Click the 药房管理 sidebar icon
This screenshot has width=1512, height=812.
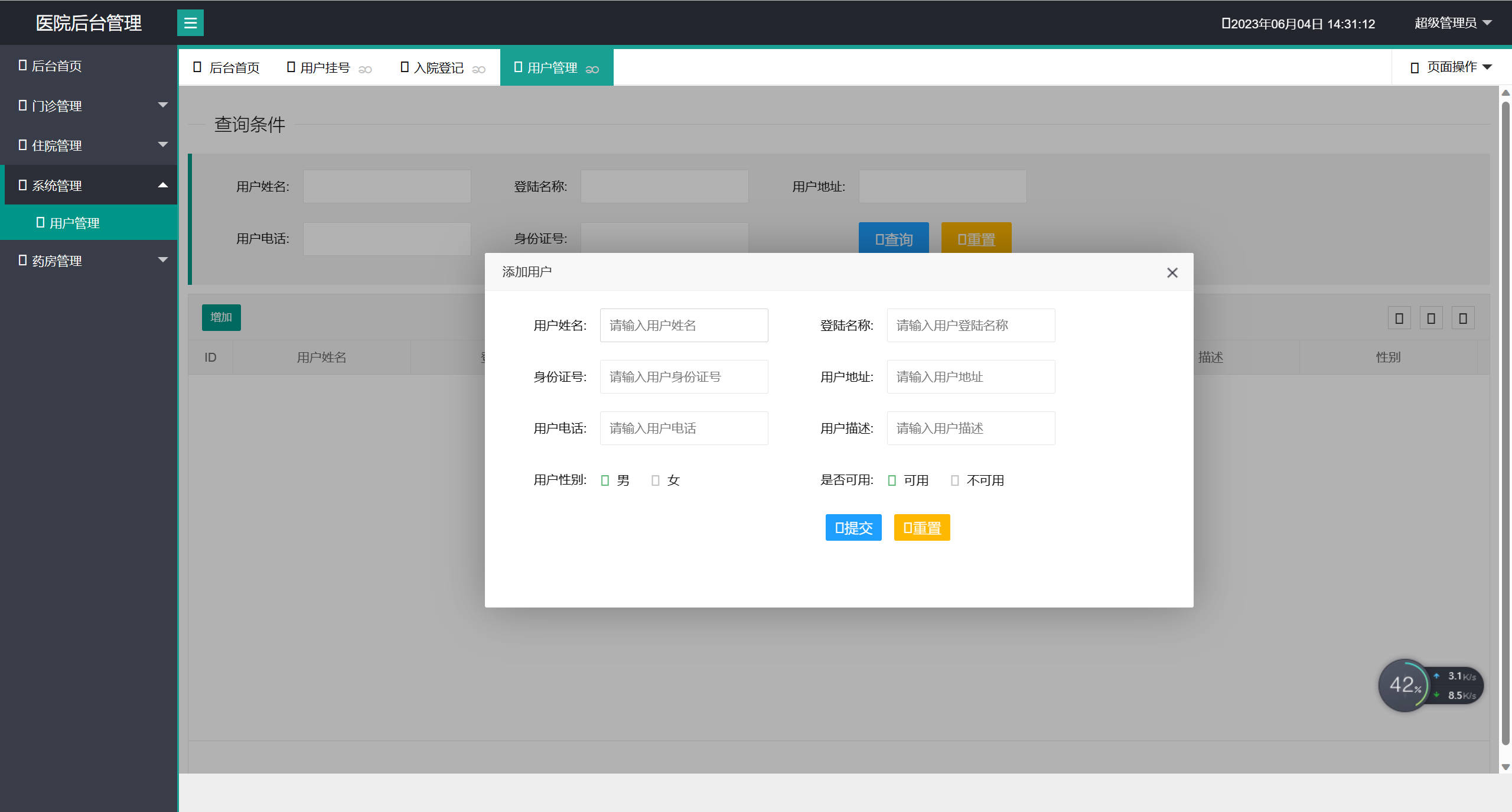pos(22,261)
